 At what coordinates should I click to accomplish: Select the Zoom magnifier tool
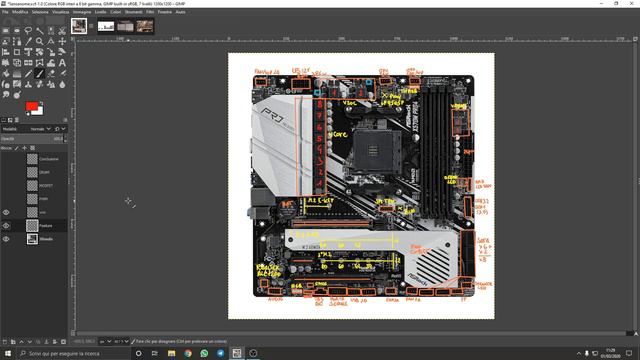click(x=40, y=41)
